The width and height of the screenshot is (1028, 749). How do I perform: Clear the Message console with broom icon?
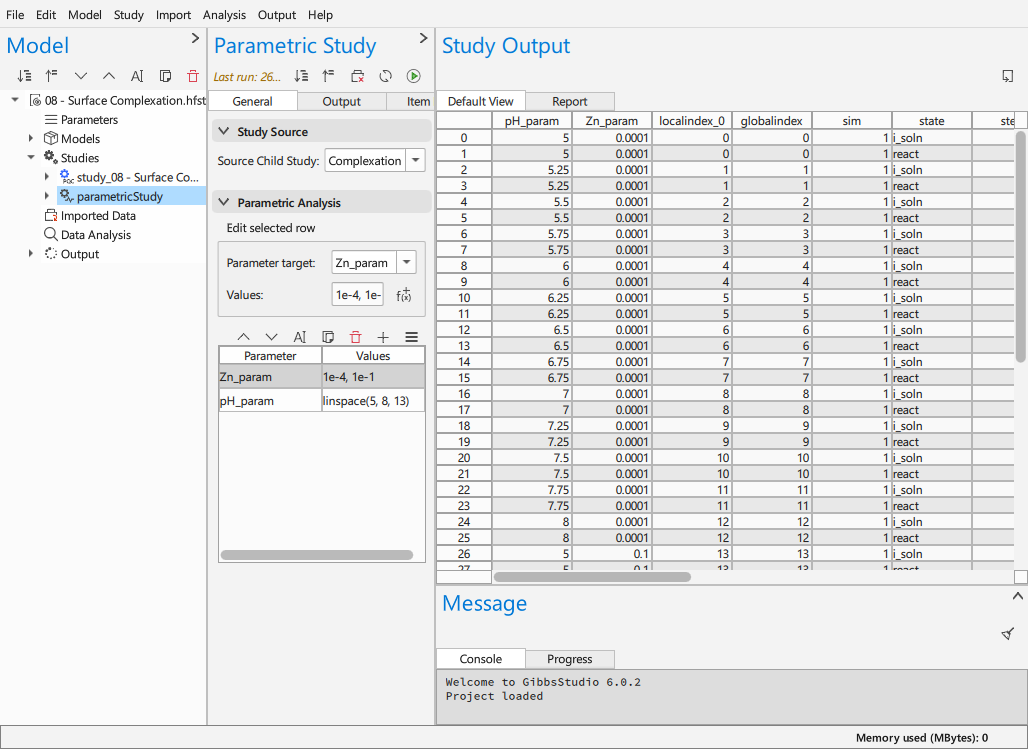click(1008, 633)
